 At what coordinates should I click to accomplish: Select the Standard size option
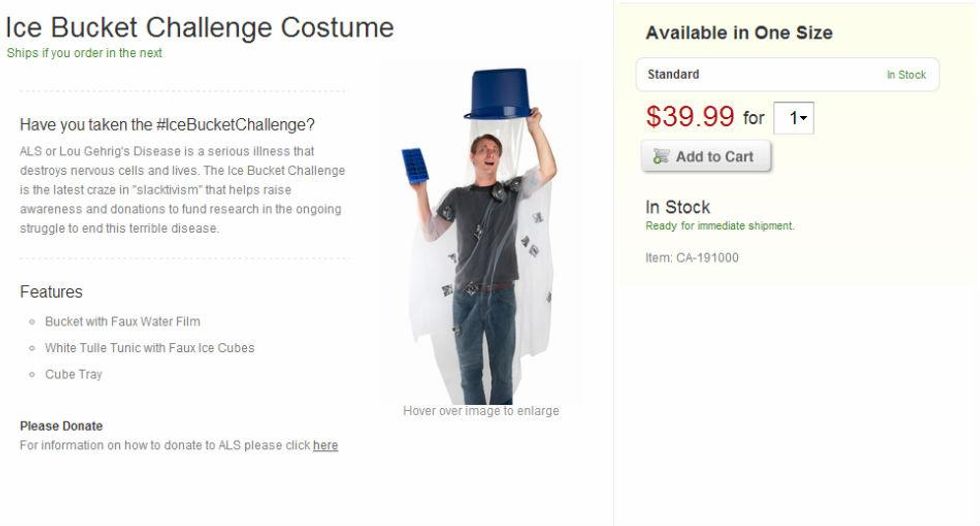coord(788,74)
